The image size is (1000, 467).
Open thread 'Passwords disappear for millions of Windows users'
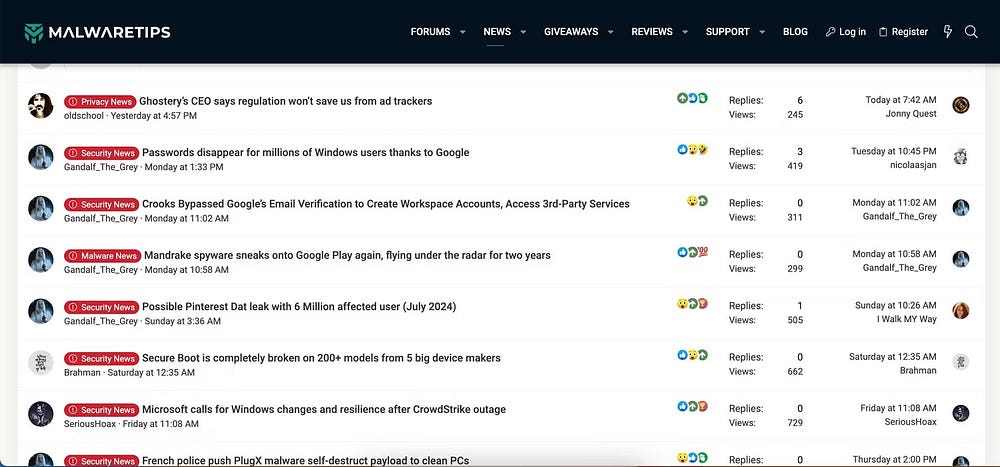[x=305, y=153]
